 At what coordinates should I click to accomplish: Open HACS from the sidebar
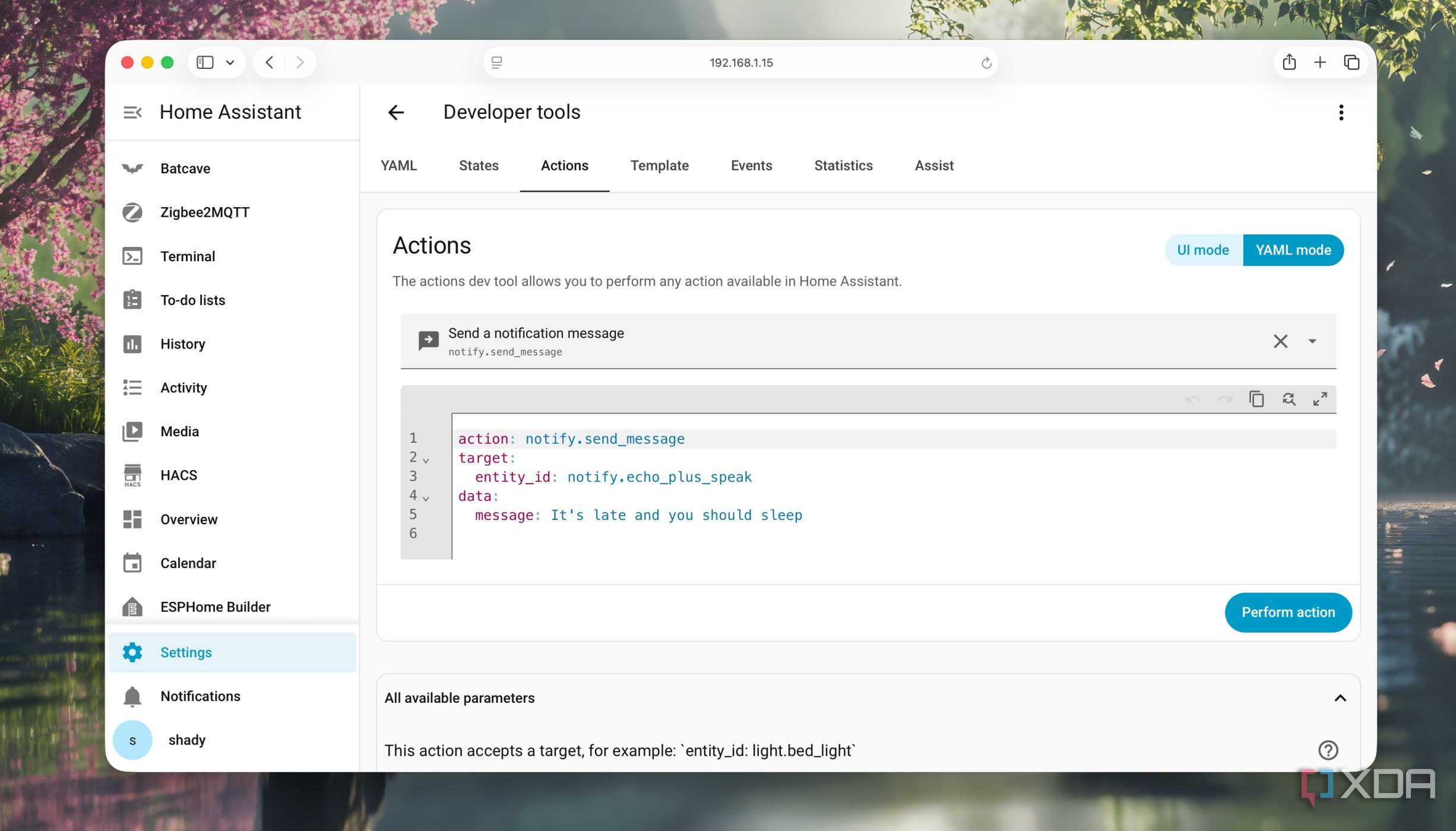[232, 475]
